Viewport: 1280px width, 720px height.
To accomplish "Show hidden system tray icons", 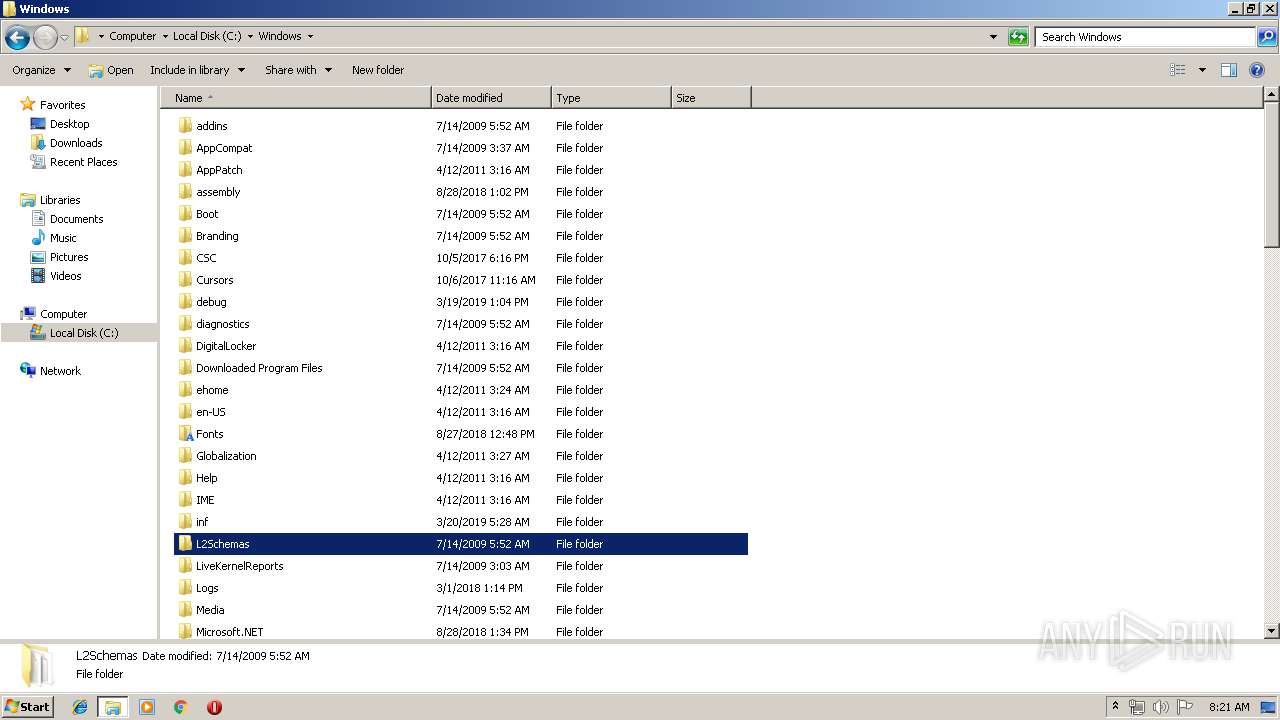I will [x=1115, y=707].
